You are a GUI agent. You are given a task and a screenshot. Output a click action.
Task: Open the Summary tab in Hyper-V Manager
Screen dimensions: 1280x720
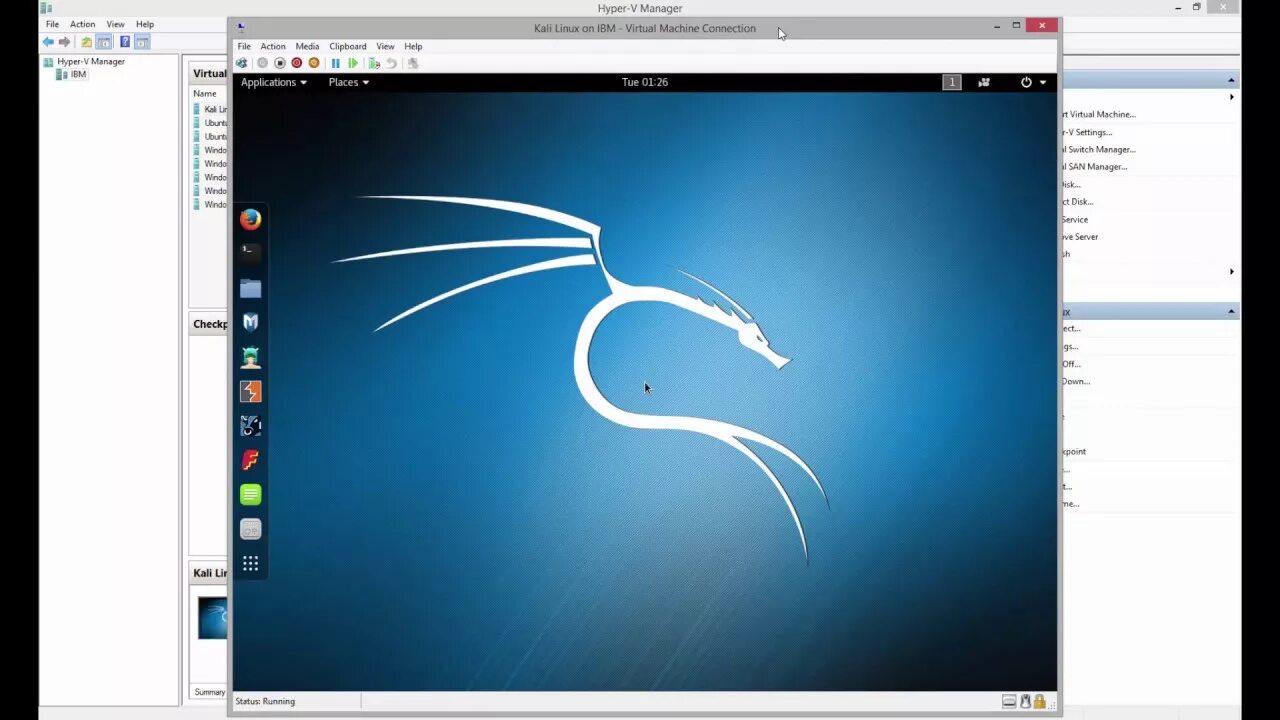click(x=210, y=692)
